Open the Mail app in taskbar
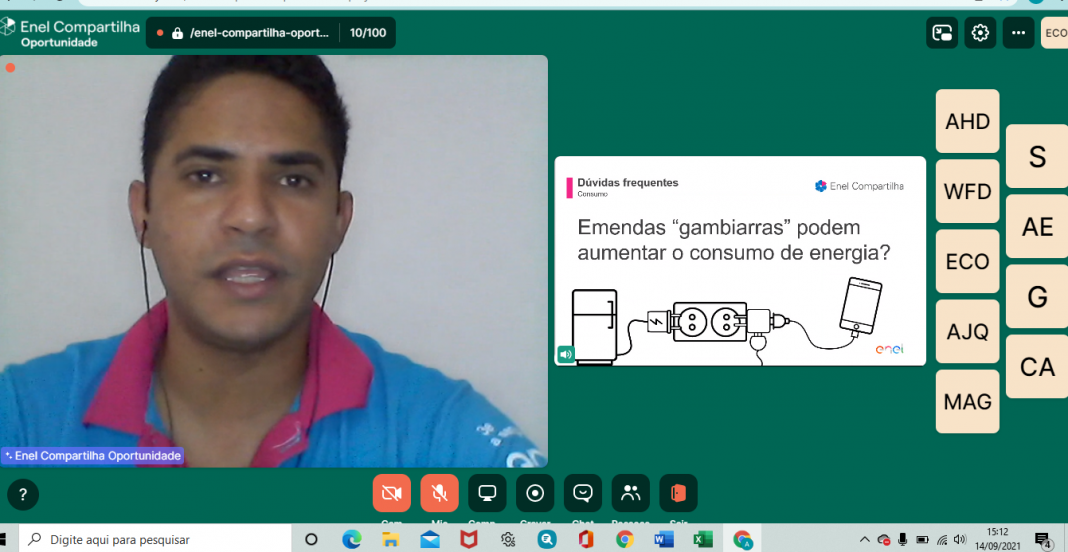The width and height of the screenshot is (1068, 552). 430,540
